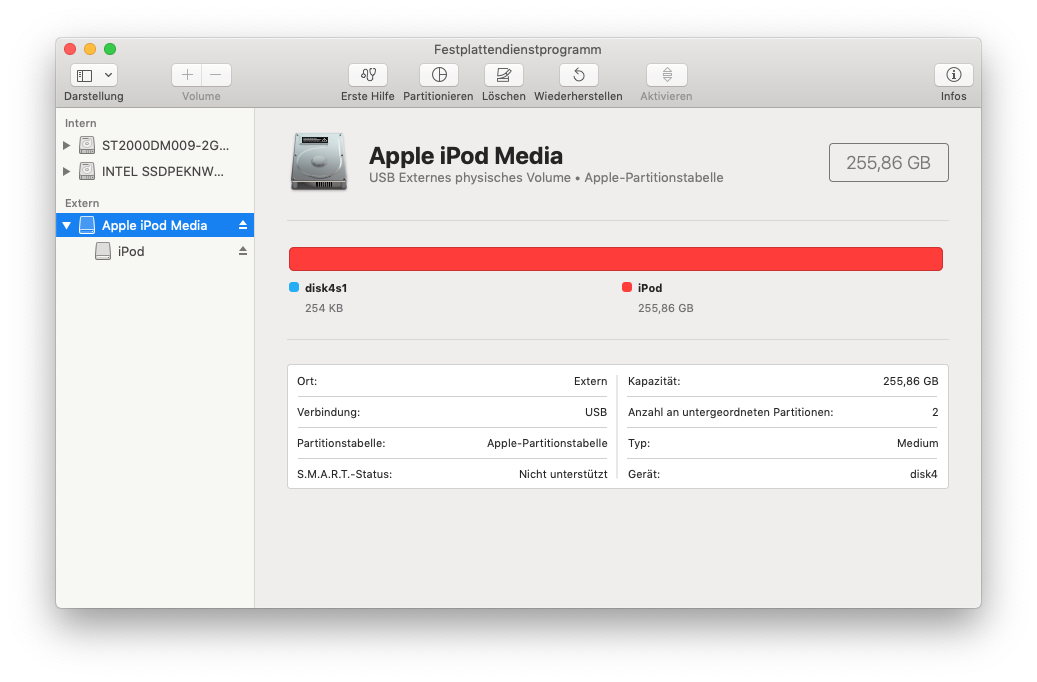Viewport: 1037px width, 682px height.
Task: Click the iPod volume drive icon
Action: (103, 251)
